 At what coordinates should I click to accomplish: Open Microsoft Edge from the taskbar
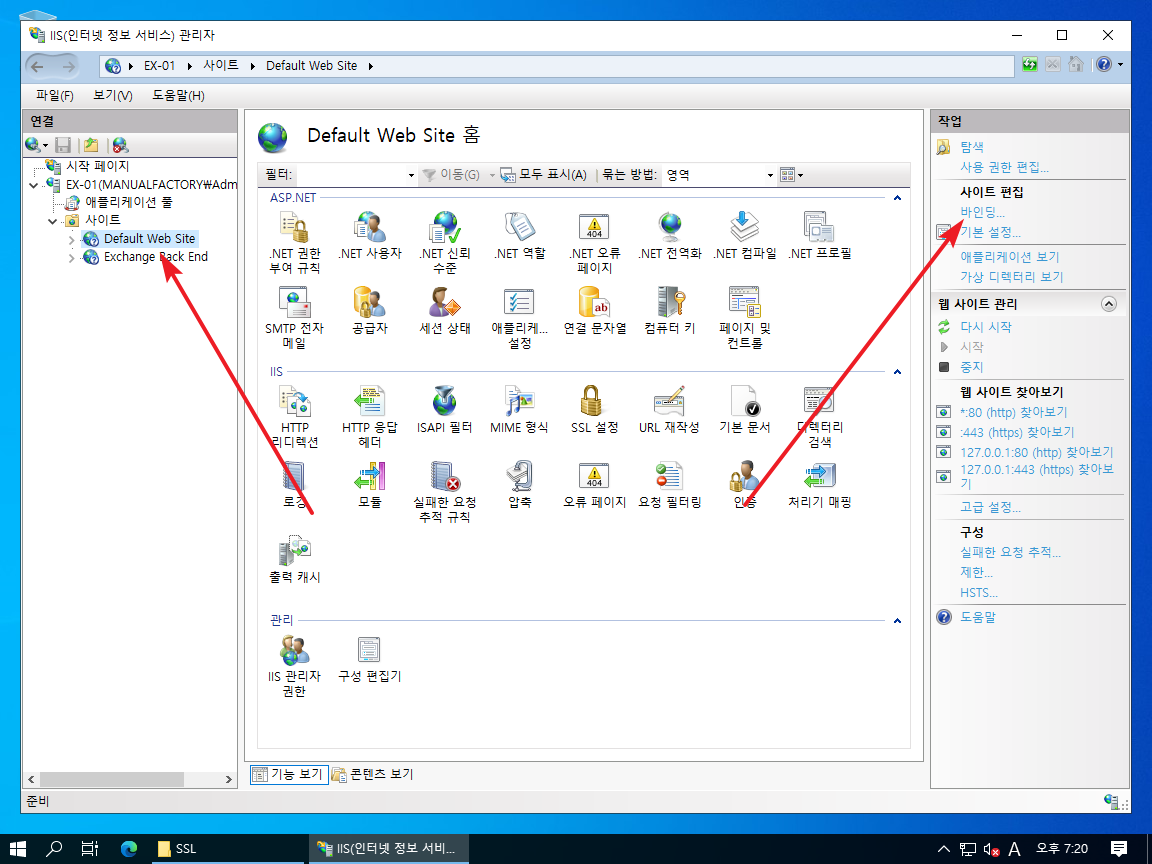129,849
